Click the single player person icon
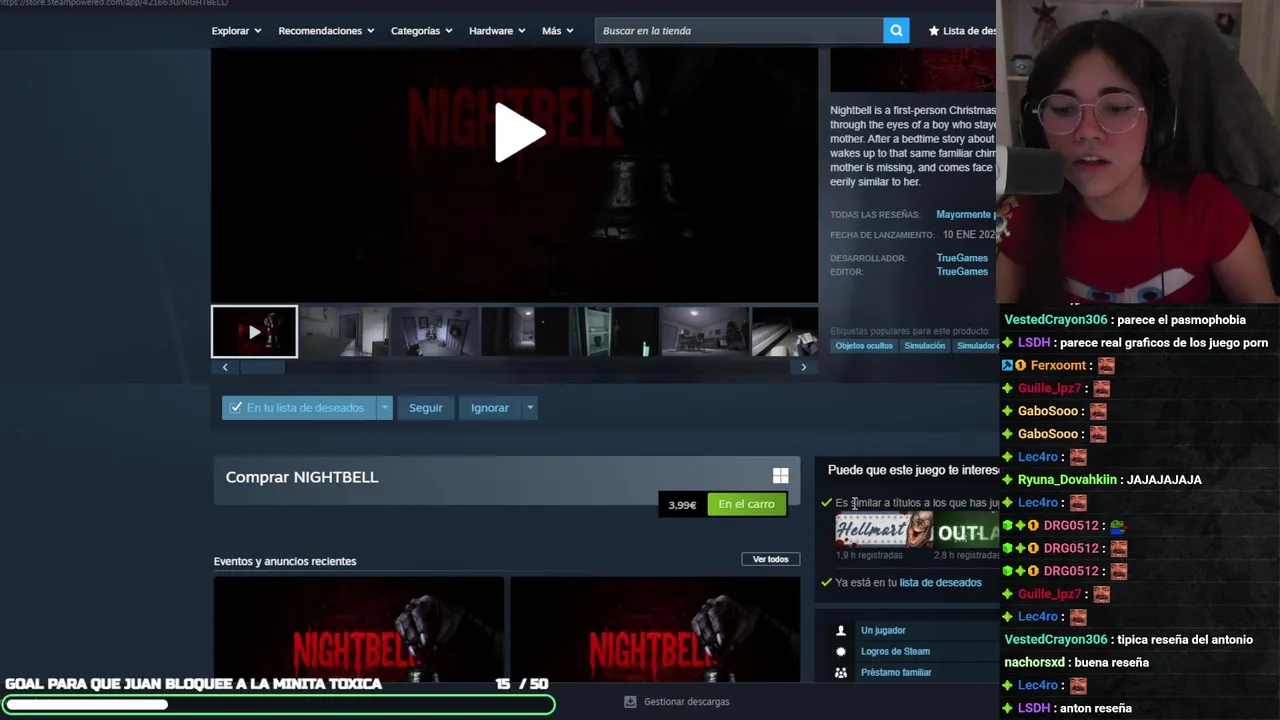 pyautogui.click(x=841, y=630)
